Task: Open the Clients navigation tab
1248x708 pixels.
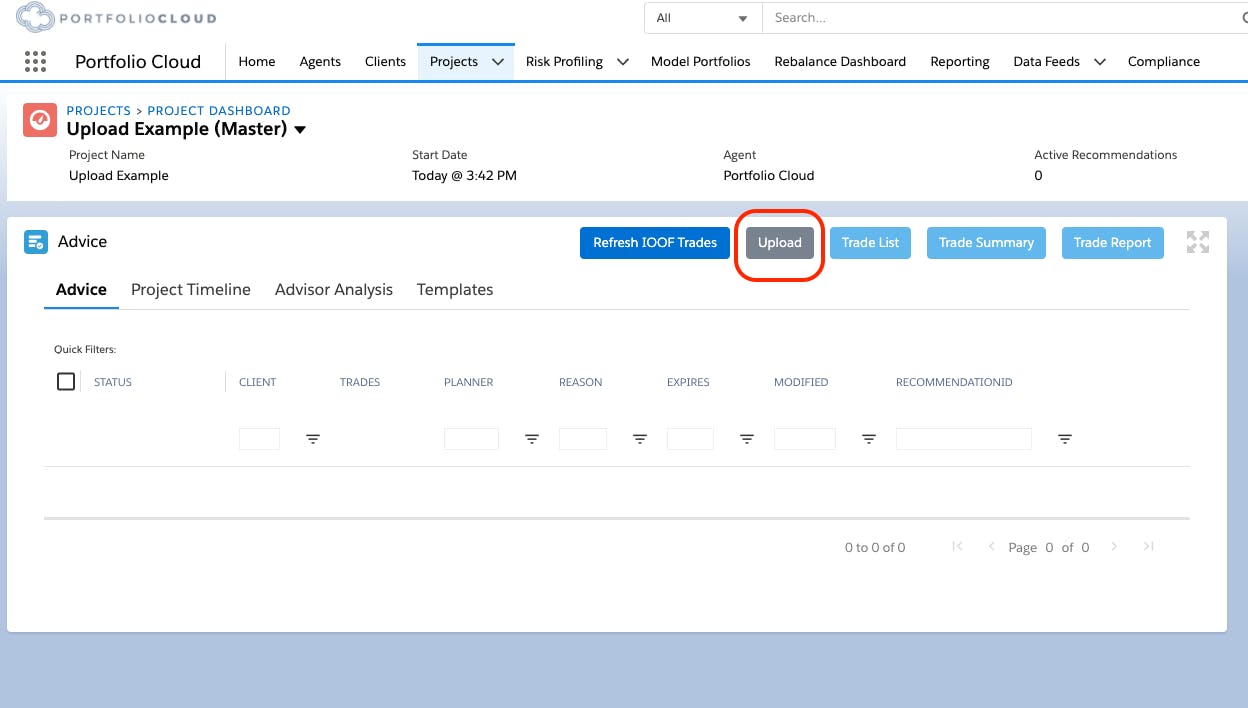Action: (x=385, y=61)
